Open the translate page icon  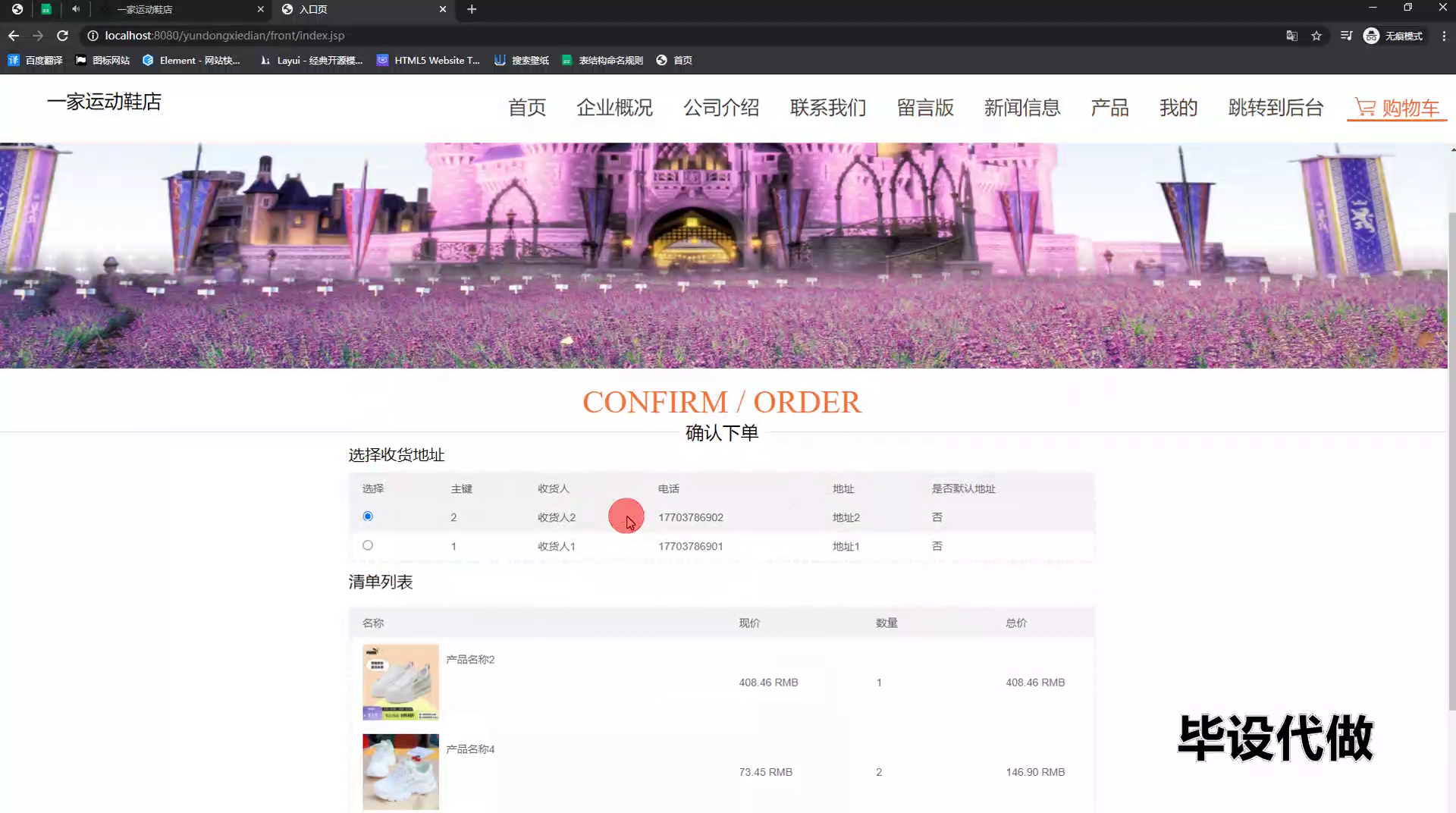(1291, 36)
